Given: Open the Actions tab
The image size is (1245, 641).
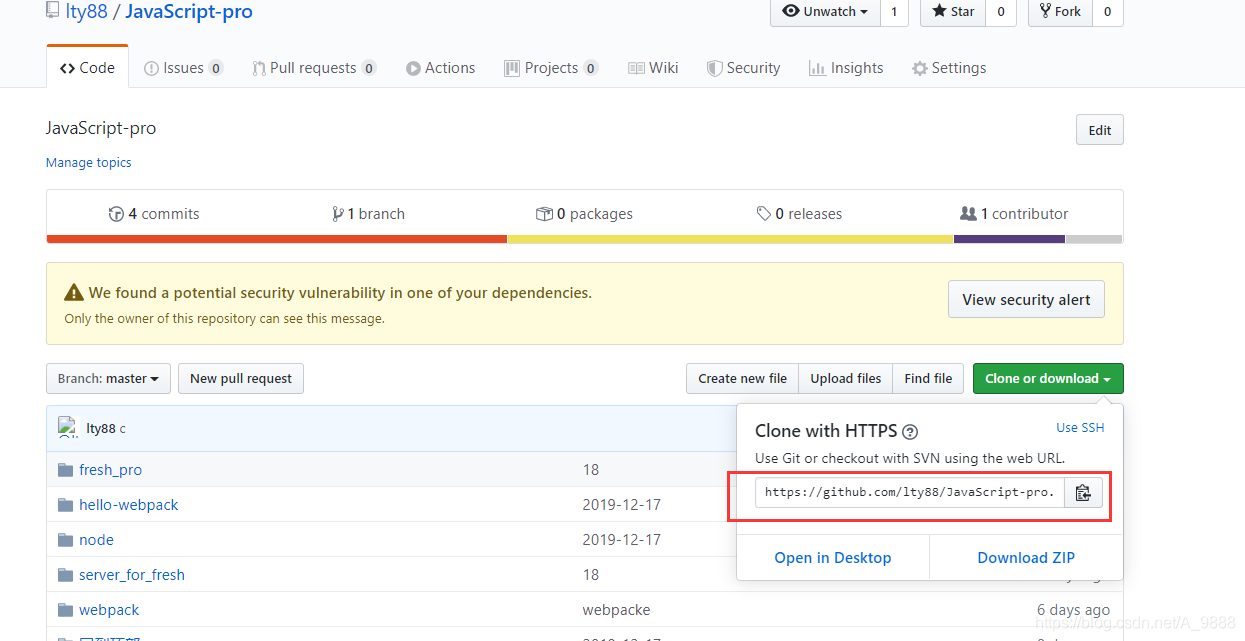Looking at the screenshot, I should 440,68.
